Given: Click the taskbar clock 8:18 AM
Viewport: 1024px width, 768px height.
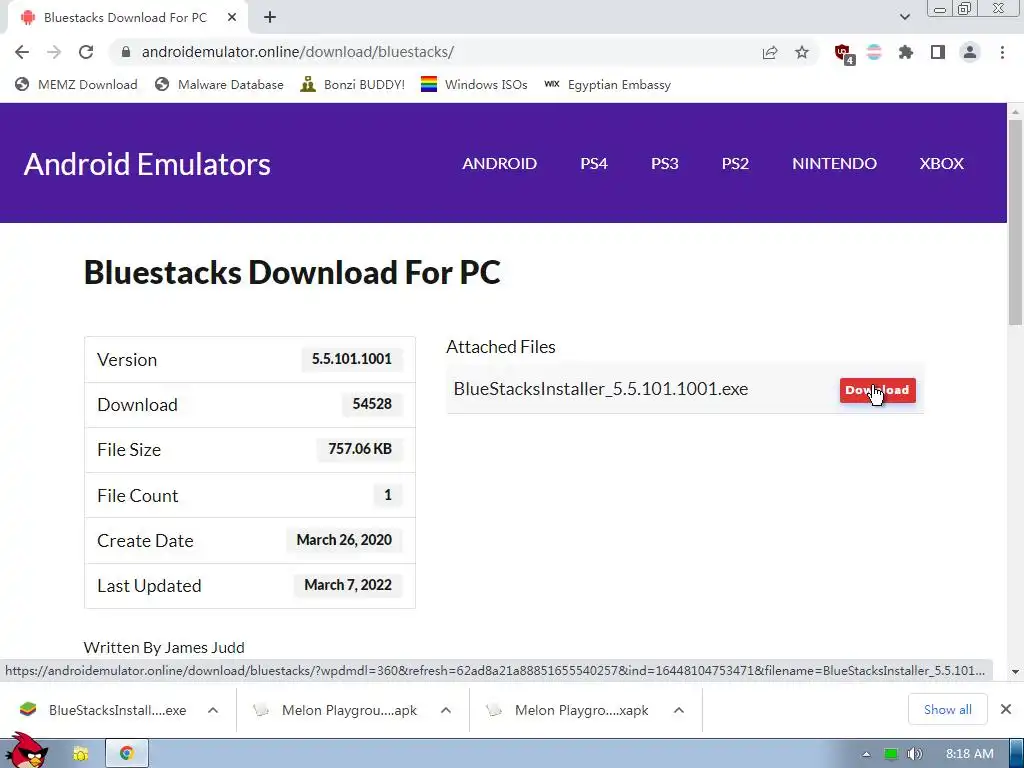Looking at the screenshot, I should pyautogui.click(x=969, y=754).
